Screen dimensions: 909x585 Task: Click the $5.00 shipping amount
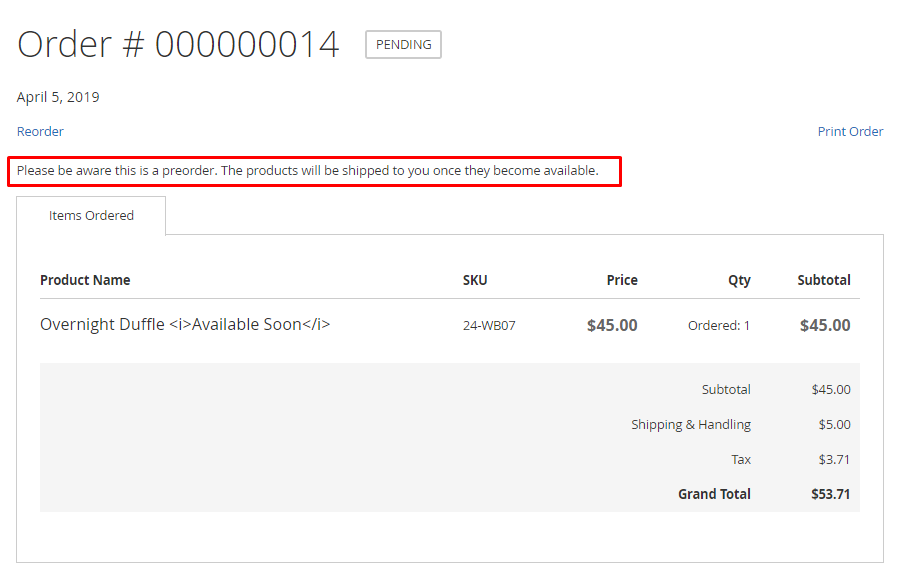coord(834,424)
